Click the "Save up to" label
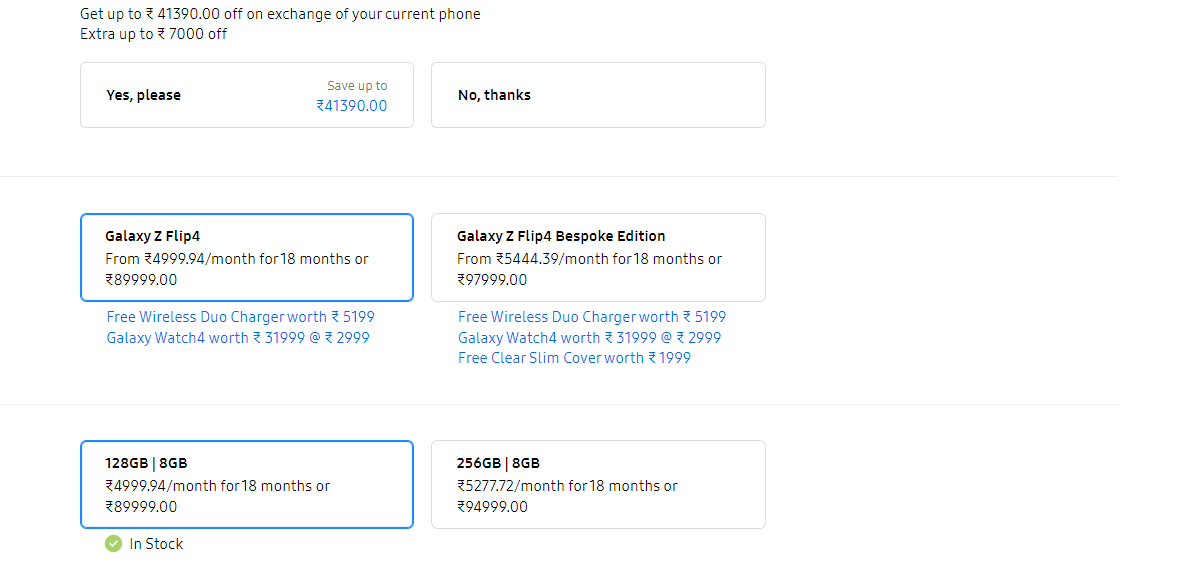1200x564 pixels. (x=357, y=86)
